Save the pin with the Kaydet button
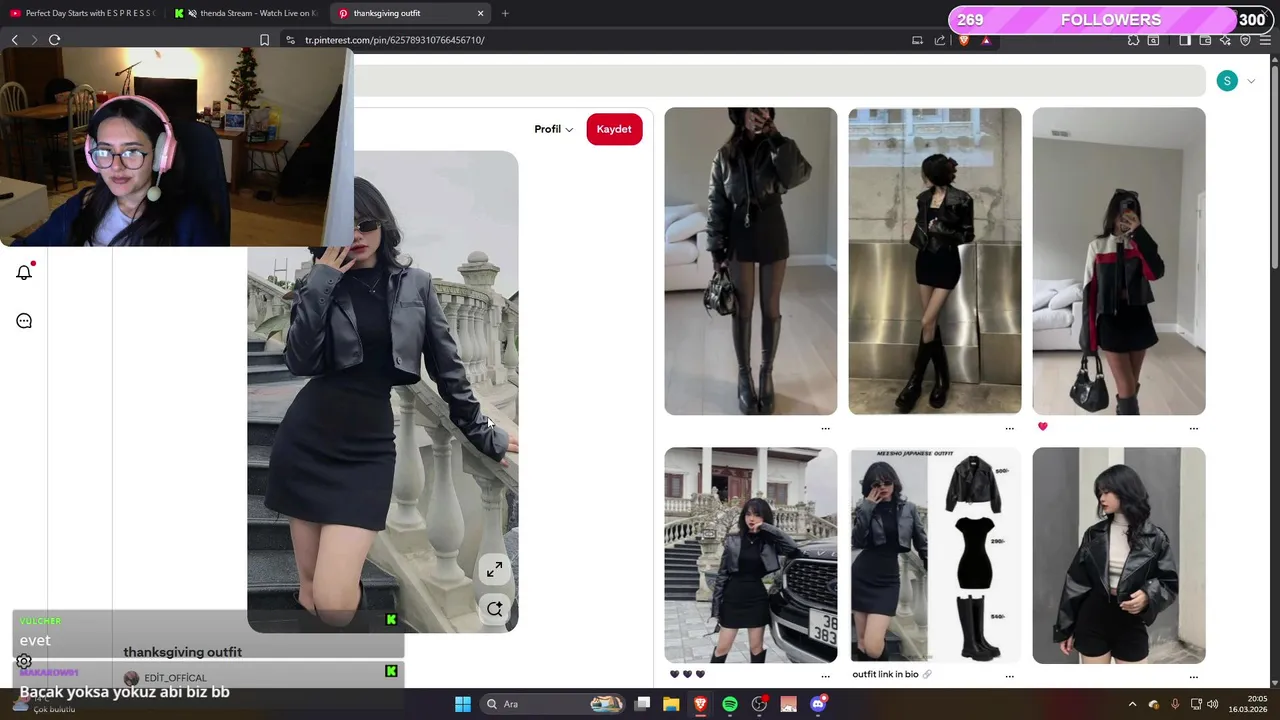Screen dimensions: 1280x720 point(614,129)
